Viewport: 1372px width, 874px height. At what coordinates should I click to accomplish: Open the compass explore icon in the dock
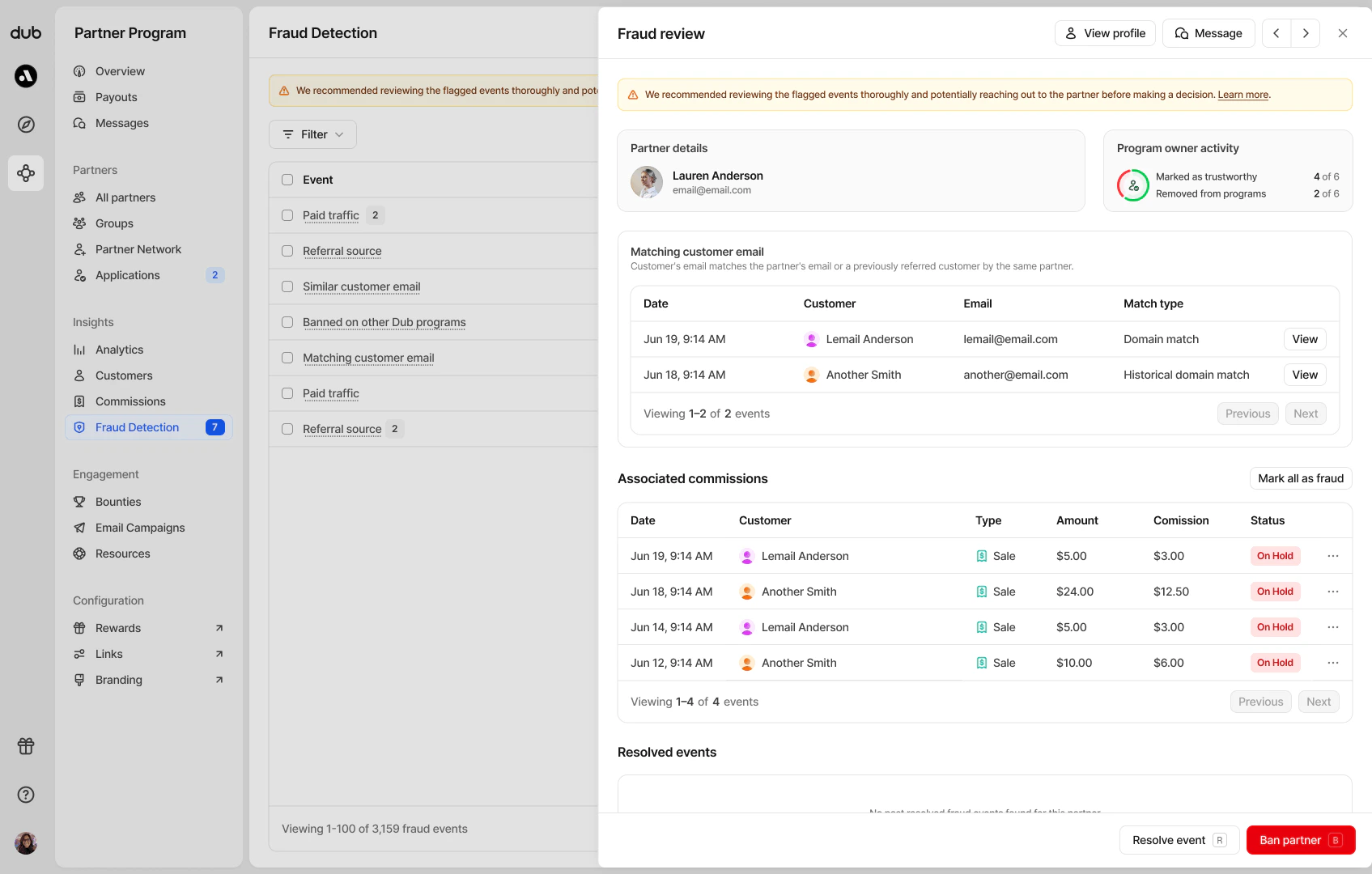[x=26, y=125]
